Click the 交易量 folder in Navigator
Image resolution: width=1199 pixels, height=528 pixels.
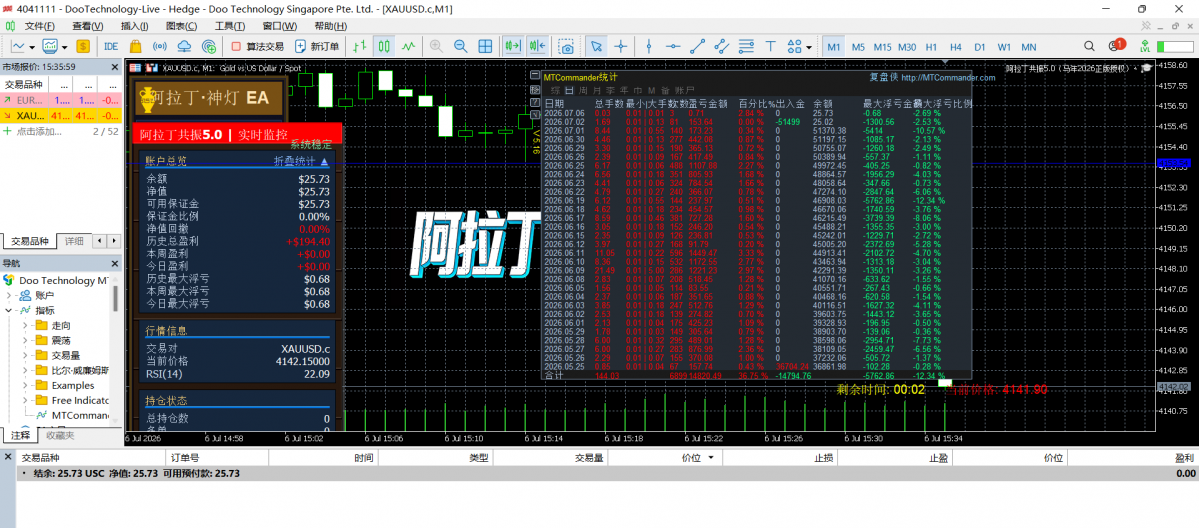coord(58,355)
